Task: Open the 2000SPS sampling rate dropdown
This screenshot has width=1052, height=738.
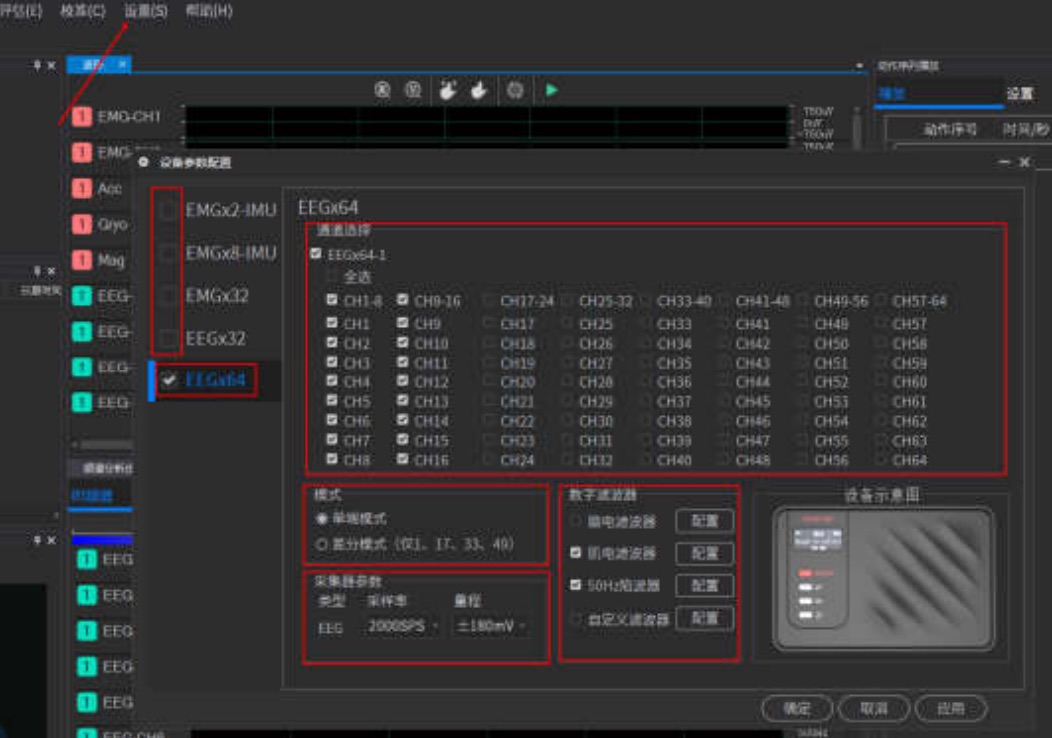Action: tap(403, 626)
